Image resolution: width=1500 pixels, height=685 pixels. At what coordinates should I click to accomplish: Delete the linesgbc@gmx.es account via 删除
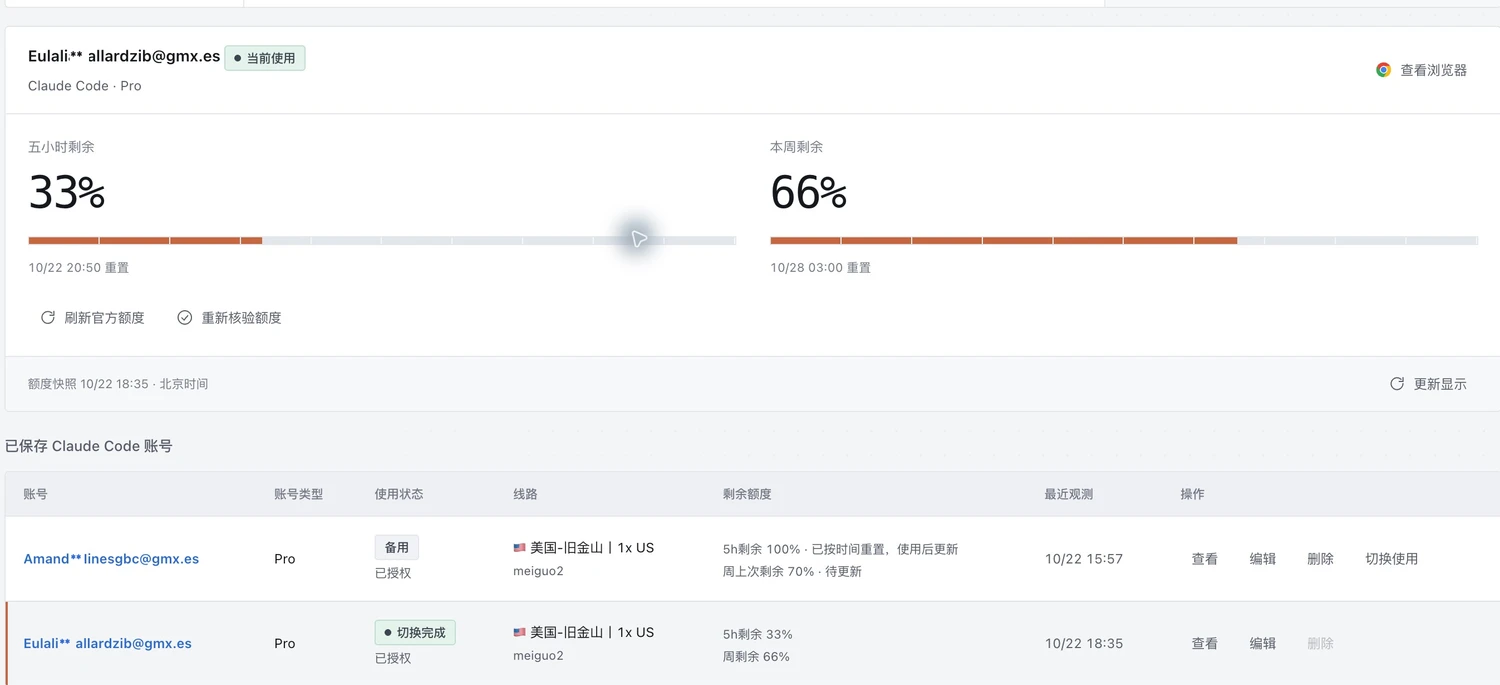(1320, 559)
